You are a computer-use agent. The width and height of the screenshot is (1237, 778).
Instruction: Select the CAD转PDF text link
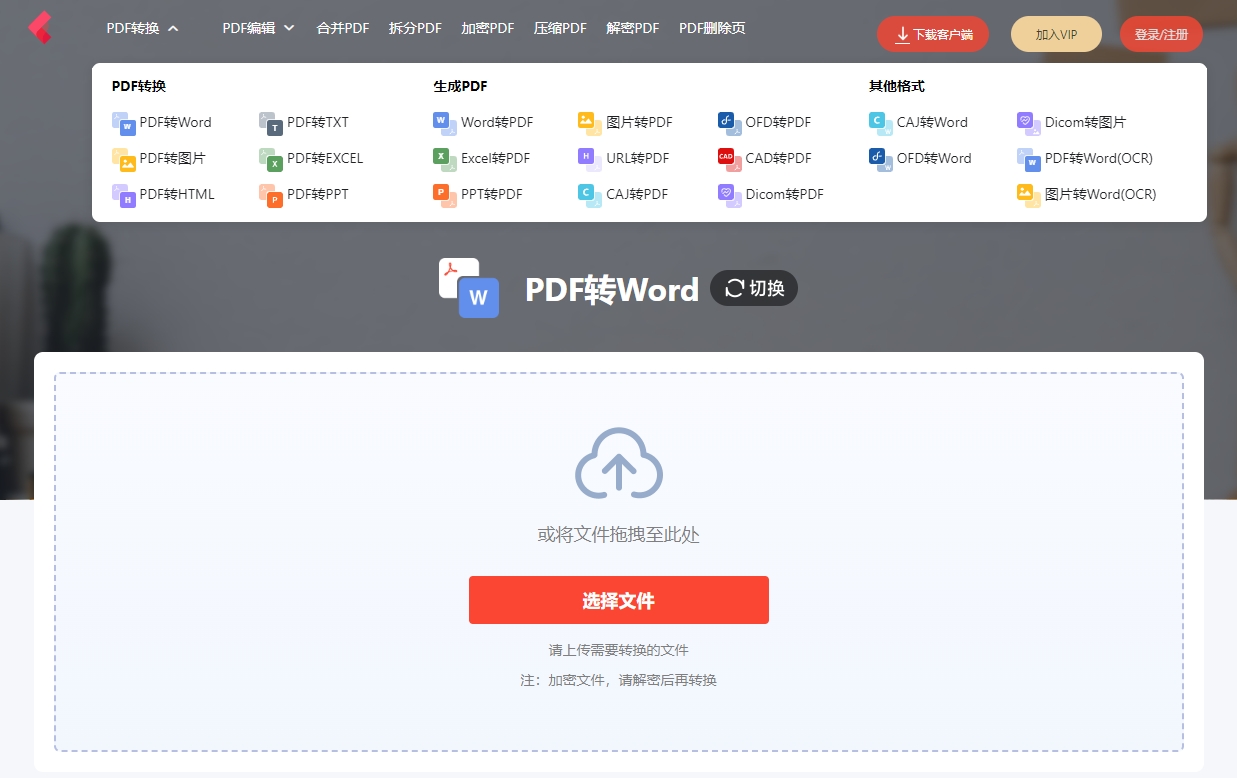(x=779, y=159)
